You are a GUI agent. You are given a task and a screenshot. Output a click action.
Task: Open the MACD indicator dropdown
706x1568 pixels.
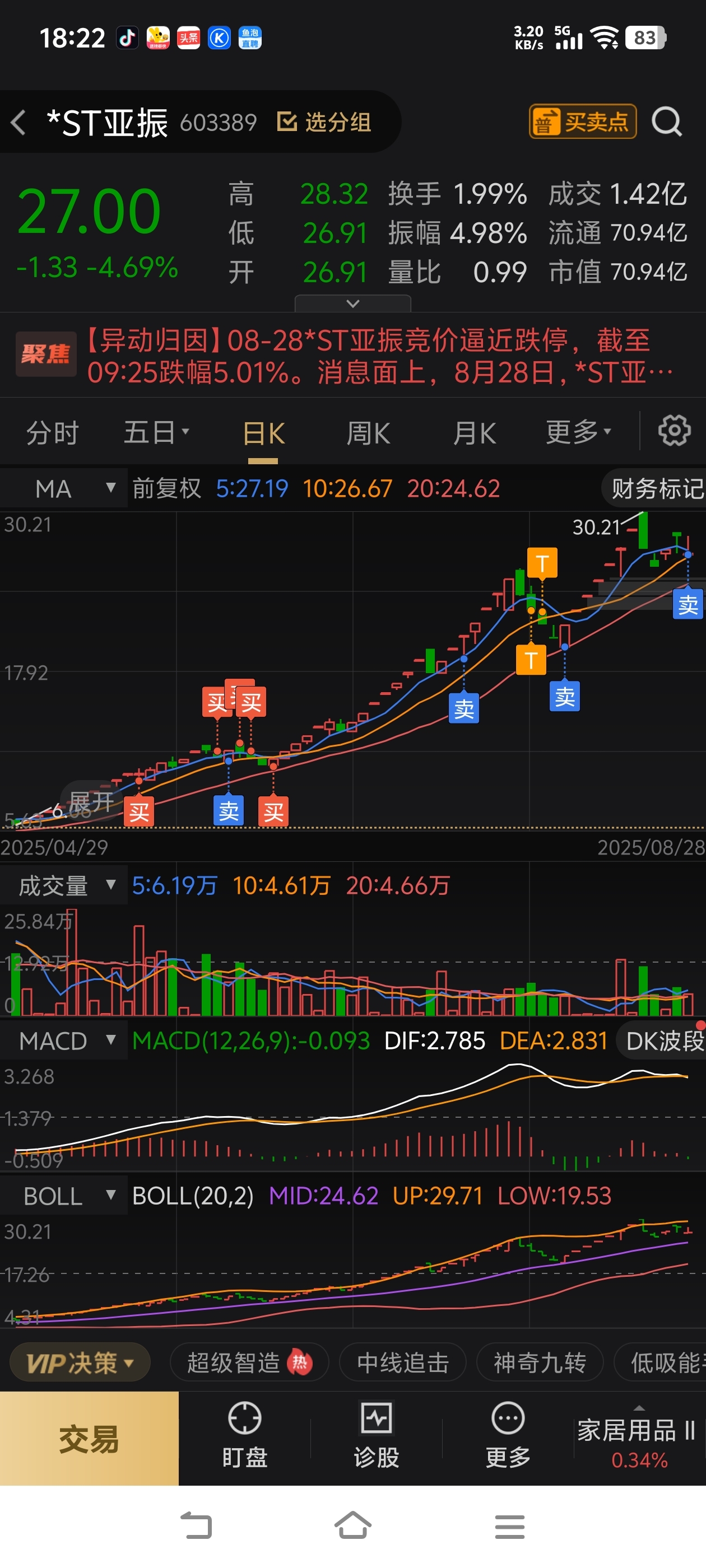[x=64, y=1041]
